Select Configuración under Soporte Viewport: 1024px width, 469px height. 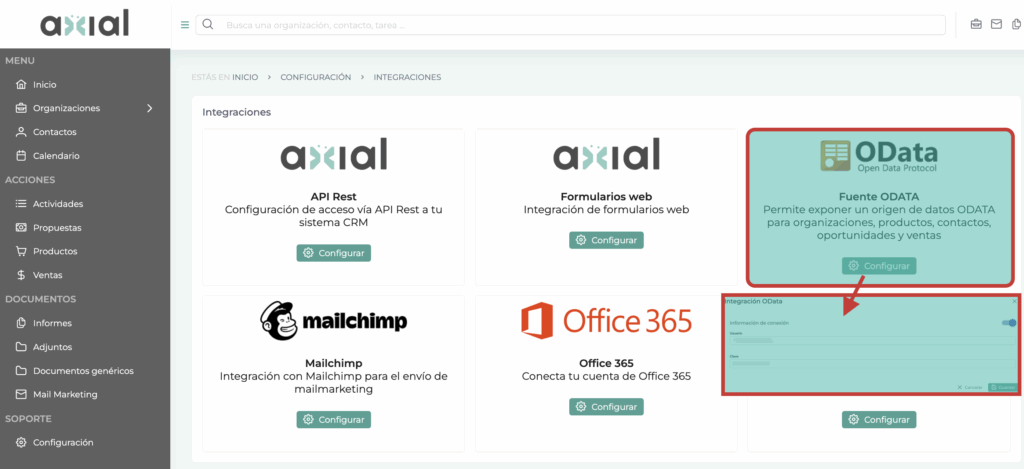point(62,442)
